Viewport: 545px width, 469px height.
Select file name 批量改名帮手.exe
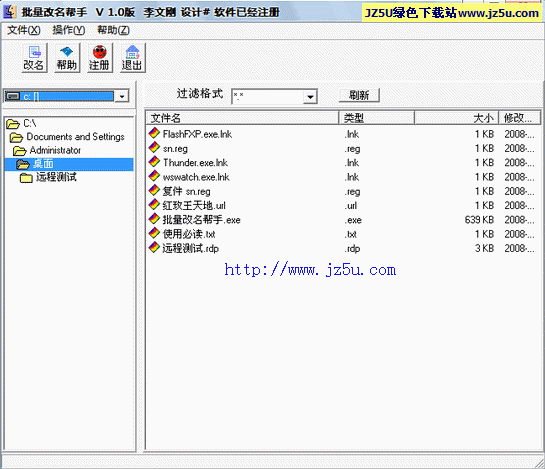pyautogui.click(x=202, y=220)
